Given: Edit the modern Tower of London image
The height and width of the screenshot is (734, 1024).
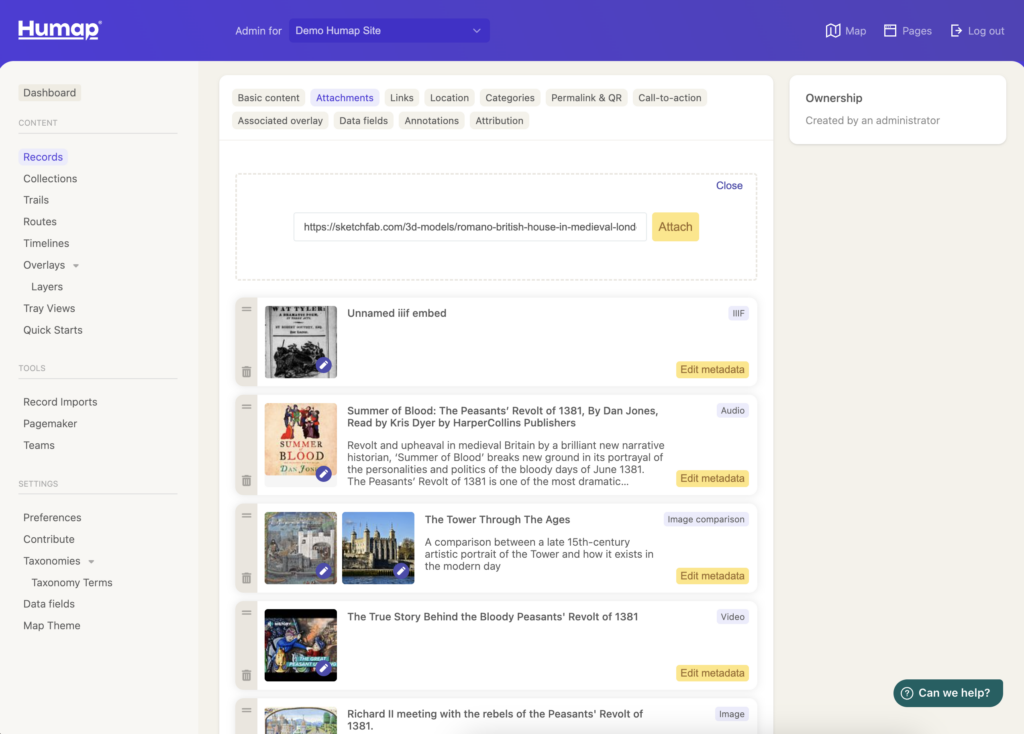Looking at the screenshot, I should pyautogui.click(x=401, y=571).
